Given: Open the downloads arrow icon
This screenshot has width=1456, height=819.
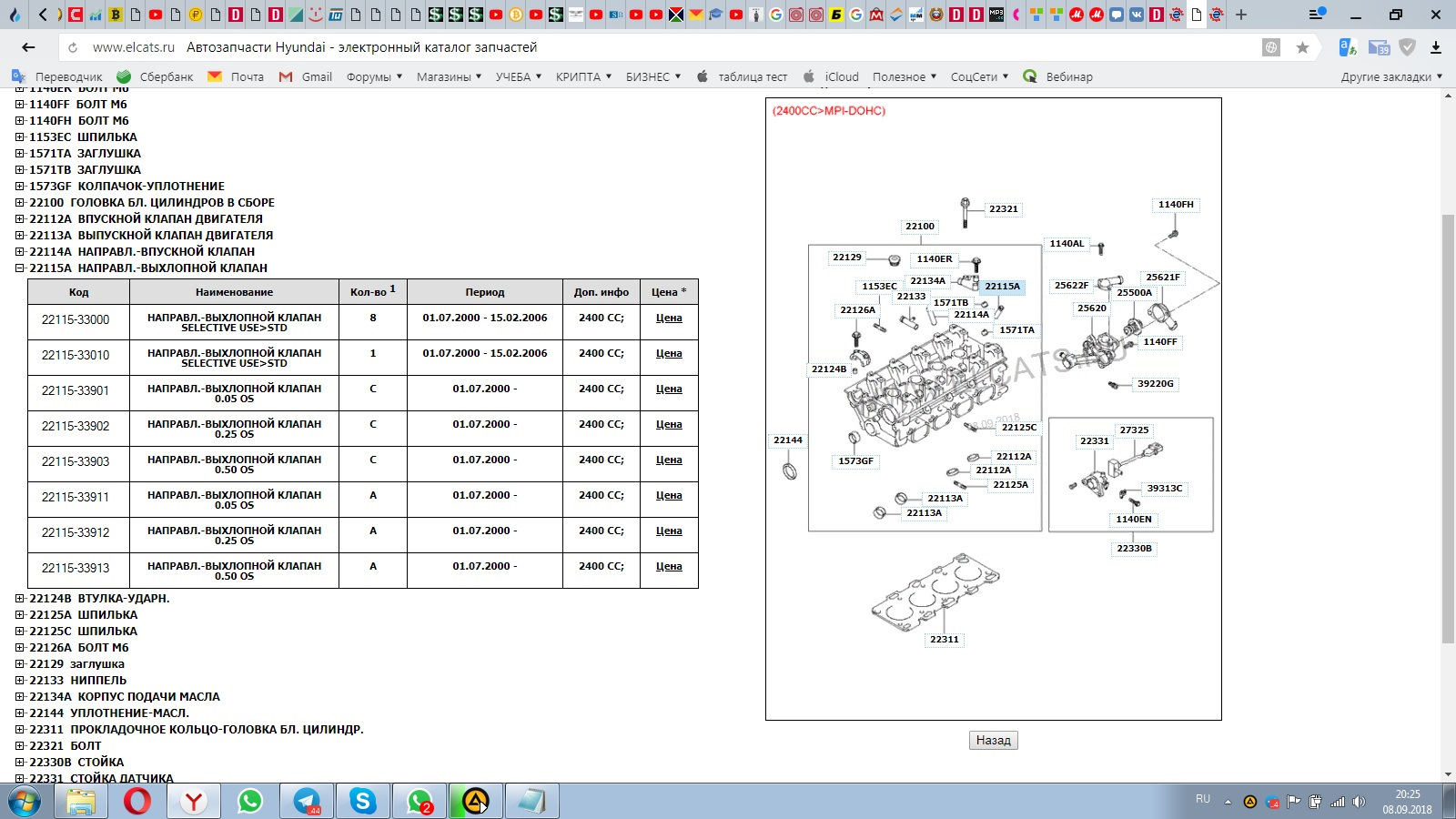Looking at the screenshot, I should (1436, 47).
